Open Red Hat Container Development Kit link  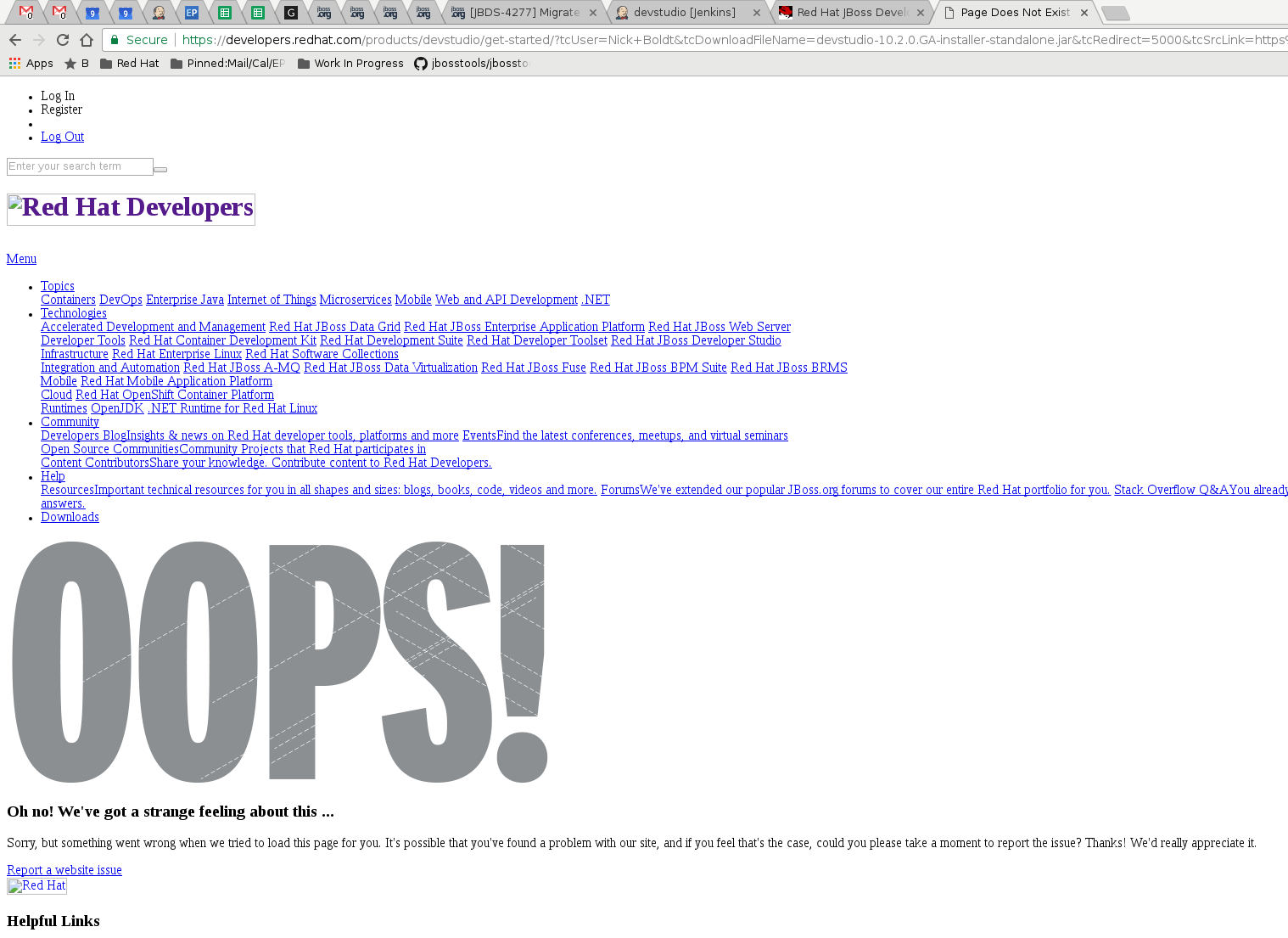[222, 340]
